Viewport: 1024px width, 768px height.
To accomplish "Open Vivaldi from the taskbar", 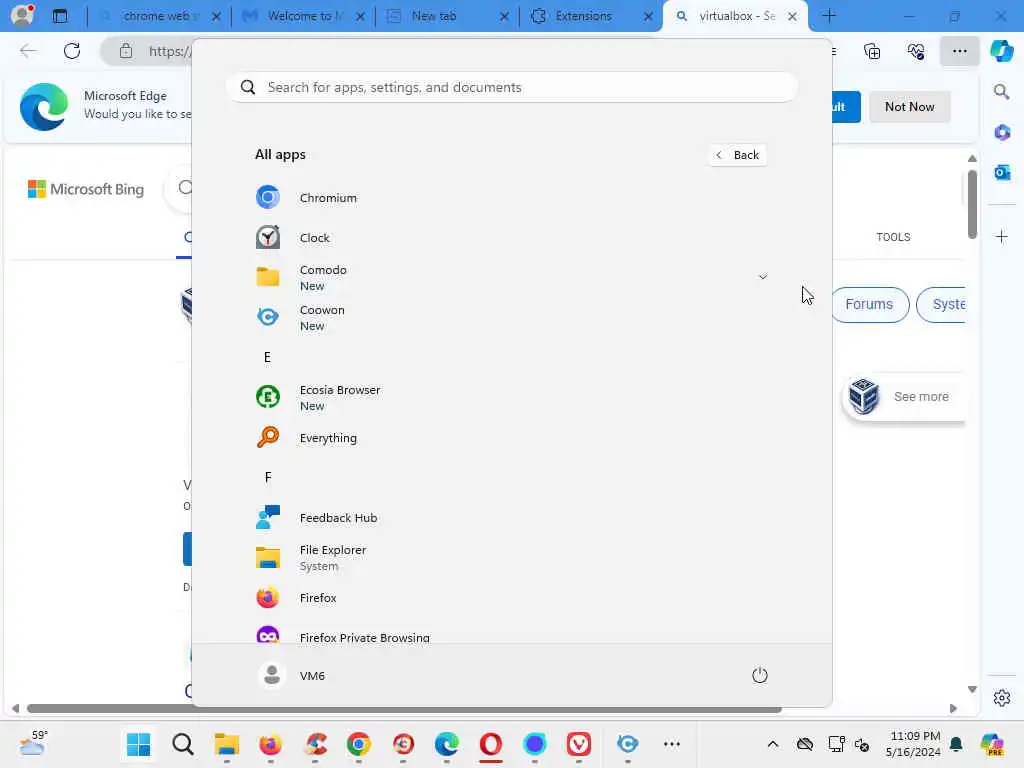I will [579, 744].
